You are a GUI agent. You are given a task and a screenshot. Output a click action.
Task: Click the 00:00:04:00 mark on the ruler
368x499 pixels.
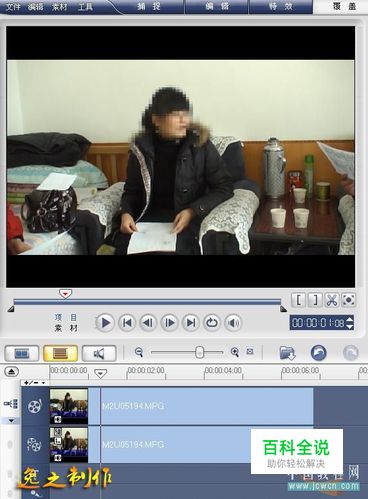[x=223, y=370]
